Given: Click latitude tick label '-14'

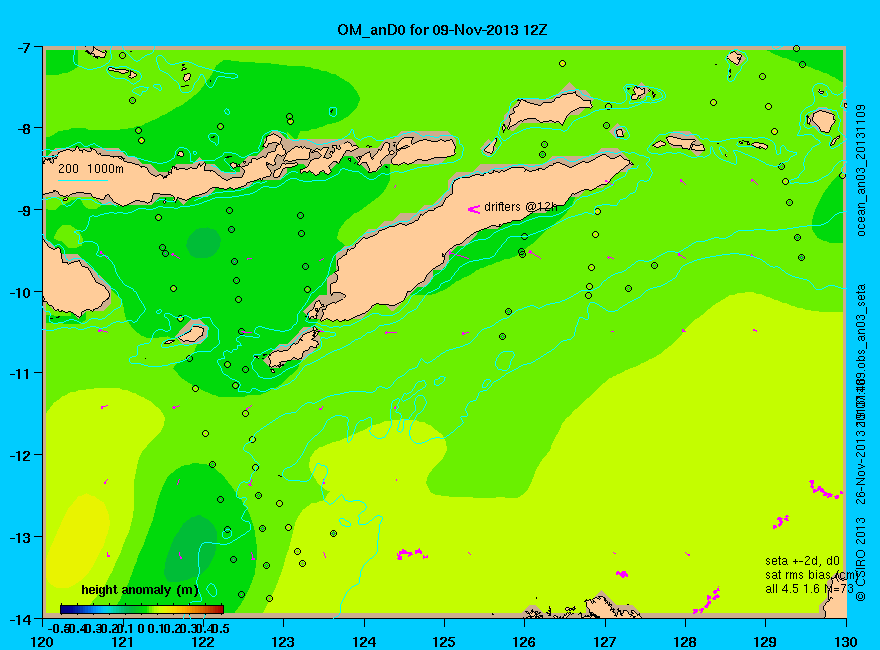Looking at the screenshot, I should click(x=20, y=619).
